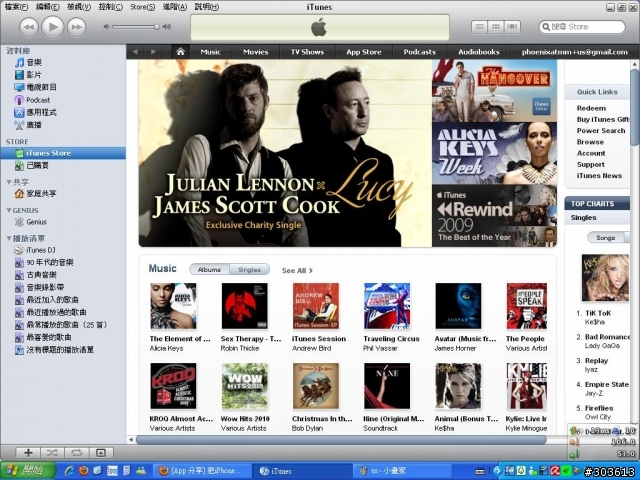This screenshot has height=480, width=640.
Task: Select iTunes Store in the sidebar
Action: point(63,153)
